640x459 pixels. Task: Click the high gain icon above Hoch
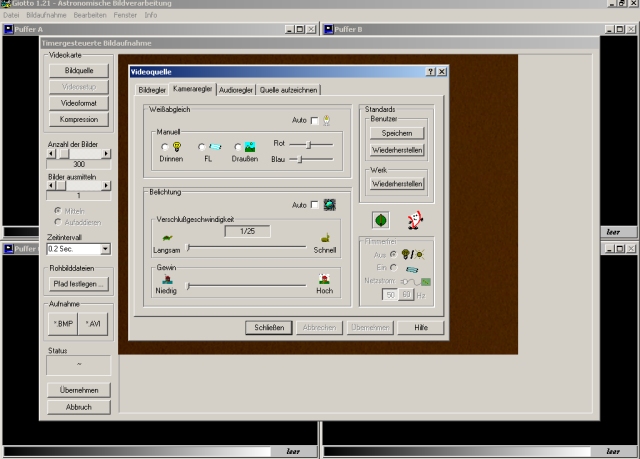(324, 279)
